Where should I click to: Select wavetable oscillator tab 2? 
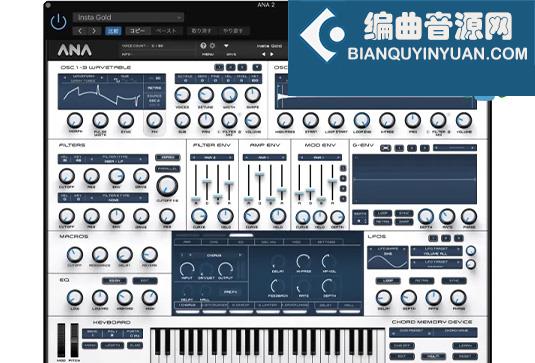(x=231, y=67)
